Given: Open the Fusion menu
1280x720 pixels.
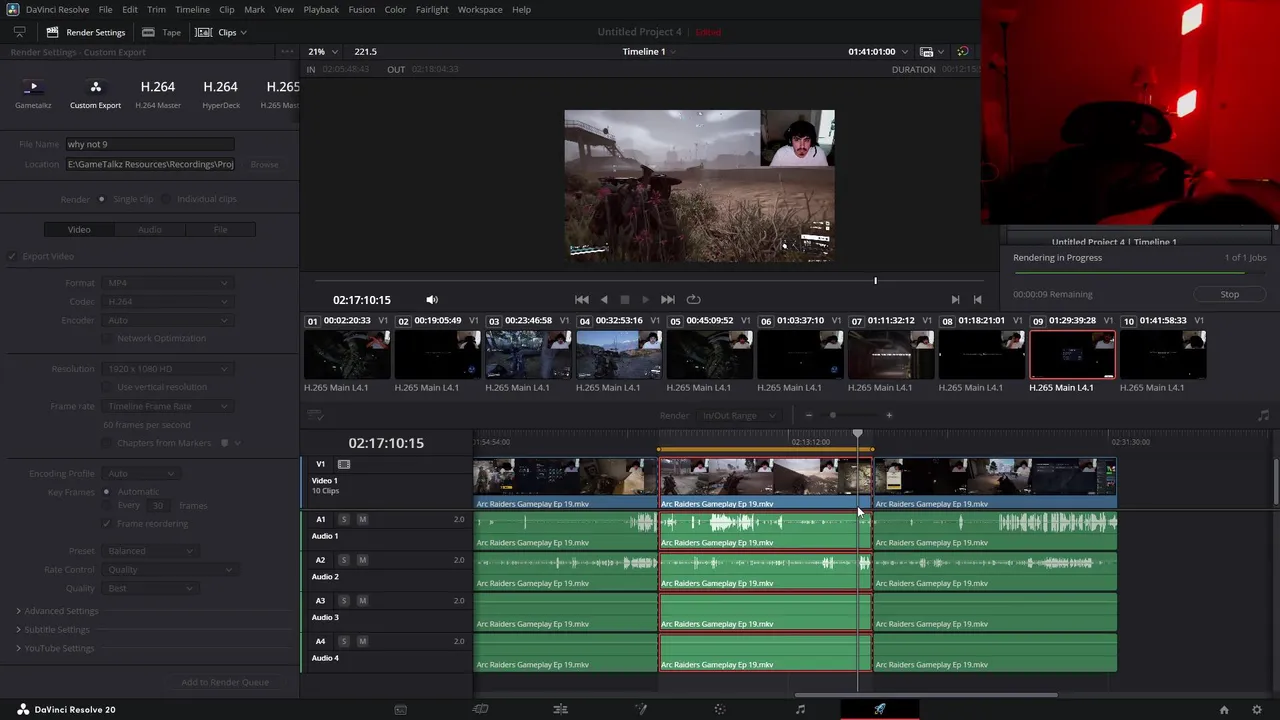Looking at the screenshot, I should click(362, 9).
